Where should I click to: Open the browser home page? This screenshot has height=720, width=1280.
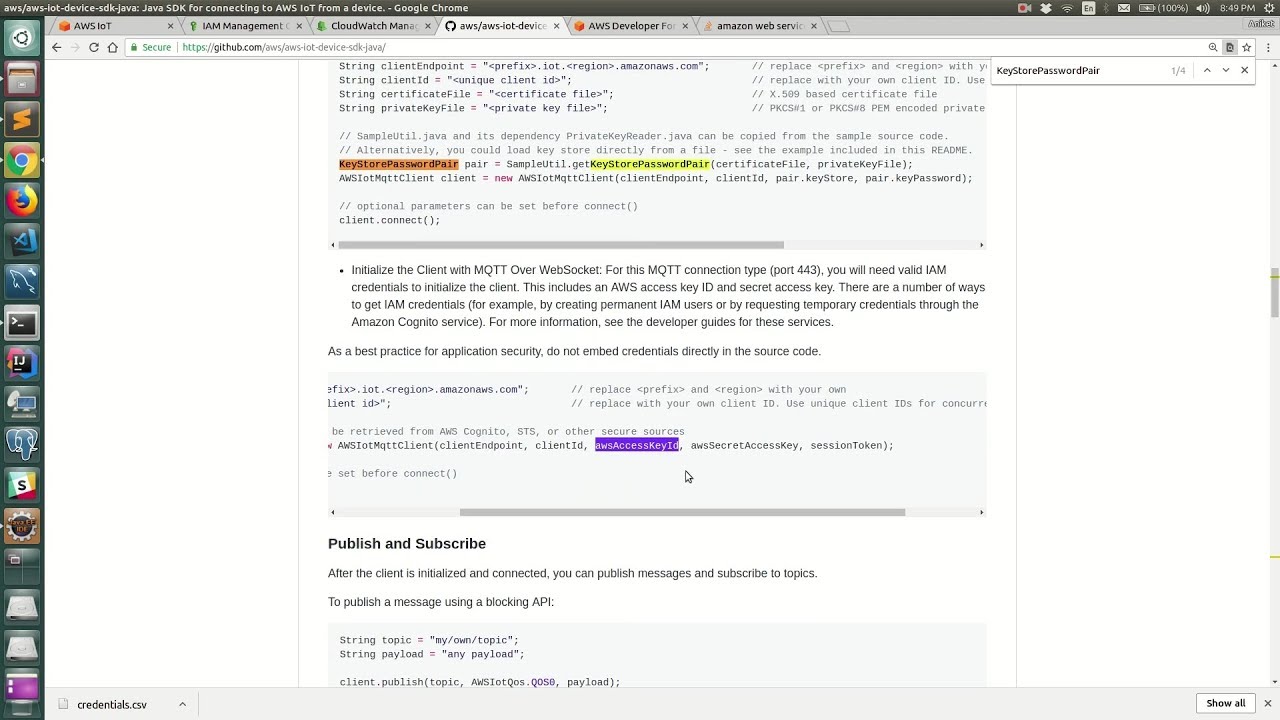tap(112, 47)
